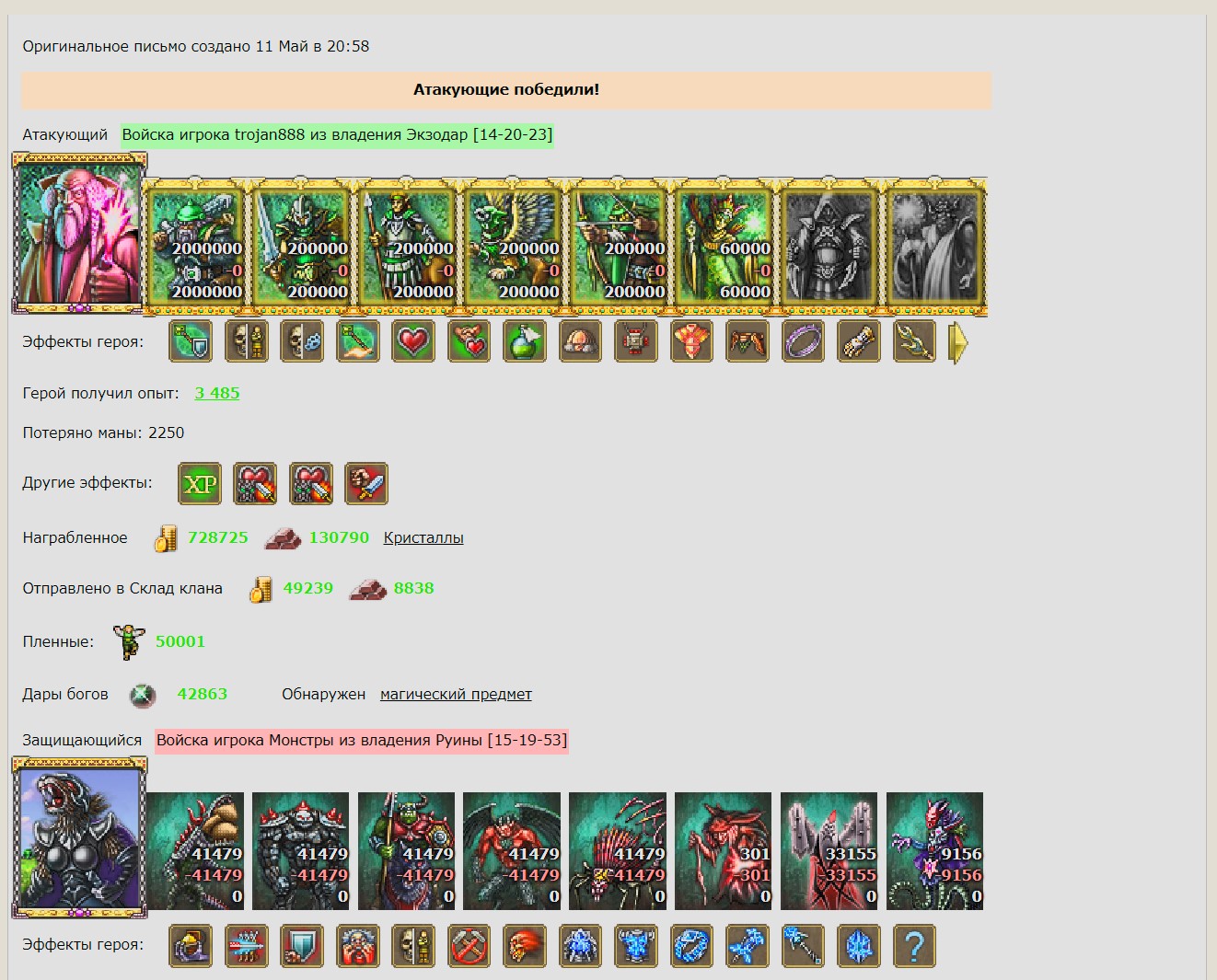Select the red winged demon unit card
The image size is (1217, 980).
click(512, 851)
